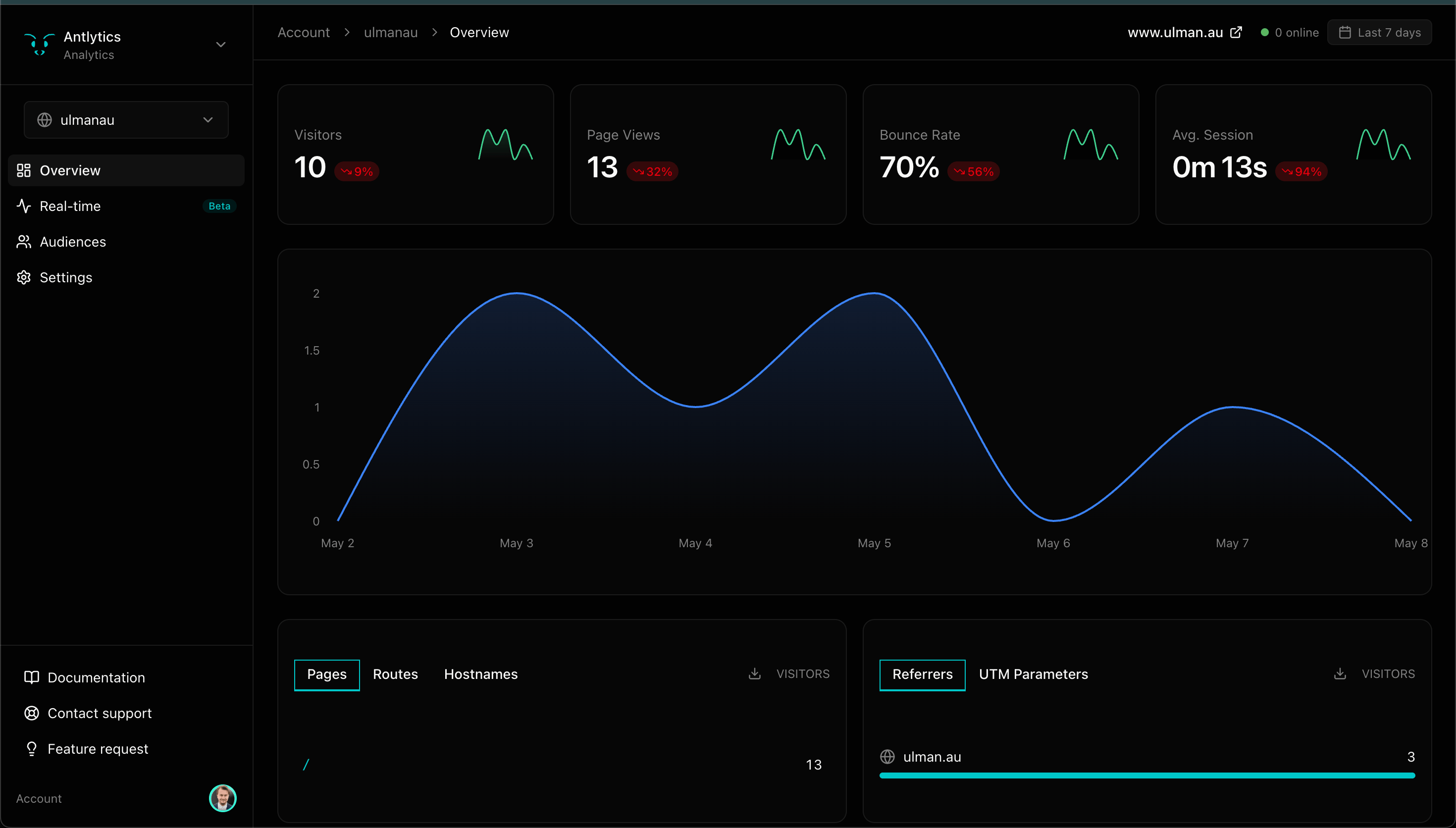
Task: Click the Overview breadcrumb
Action: point(479,32)
